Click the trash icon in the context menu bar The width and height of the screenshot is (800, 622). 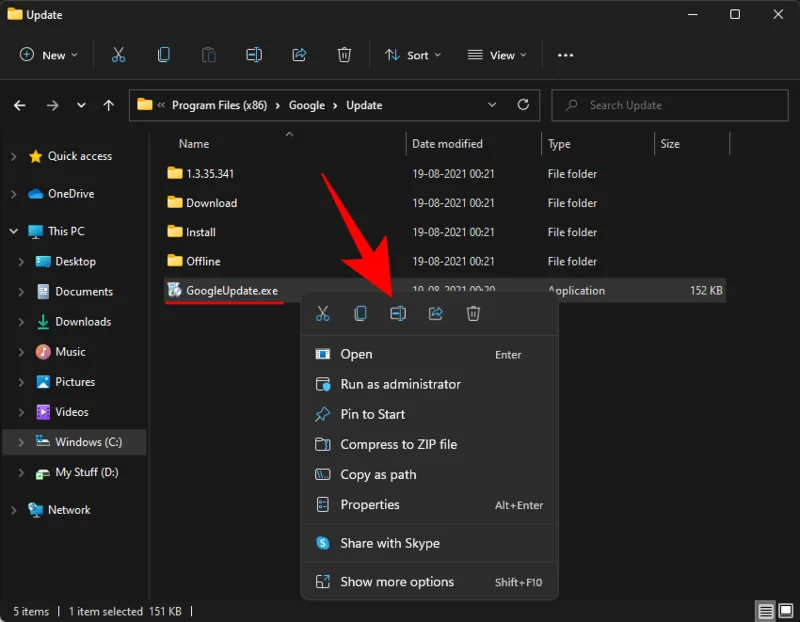tap(472, 313)
